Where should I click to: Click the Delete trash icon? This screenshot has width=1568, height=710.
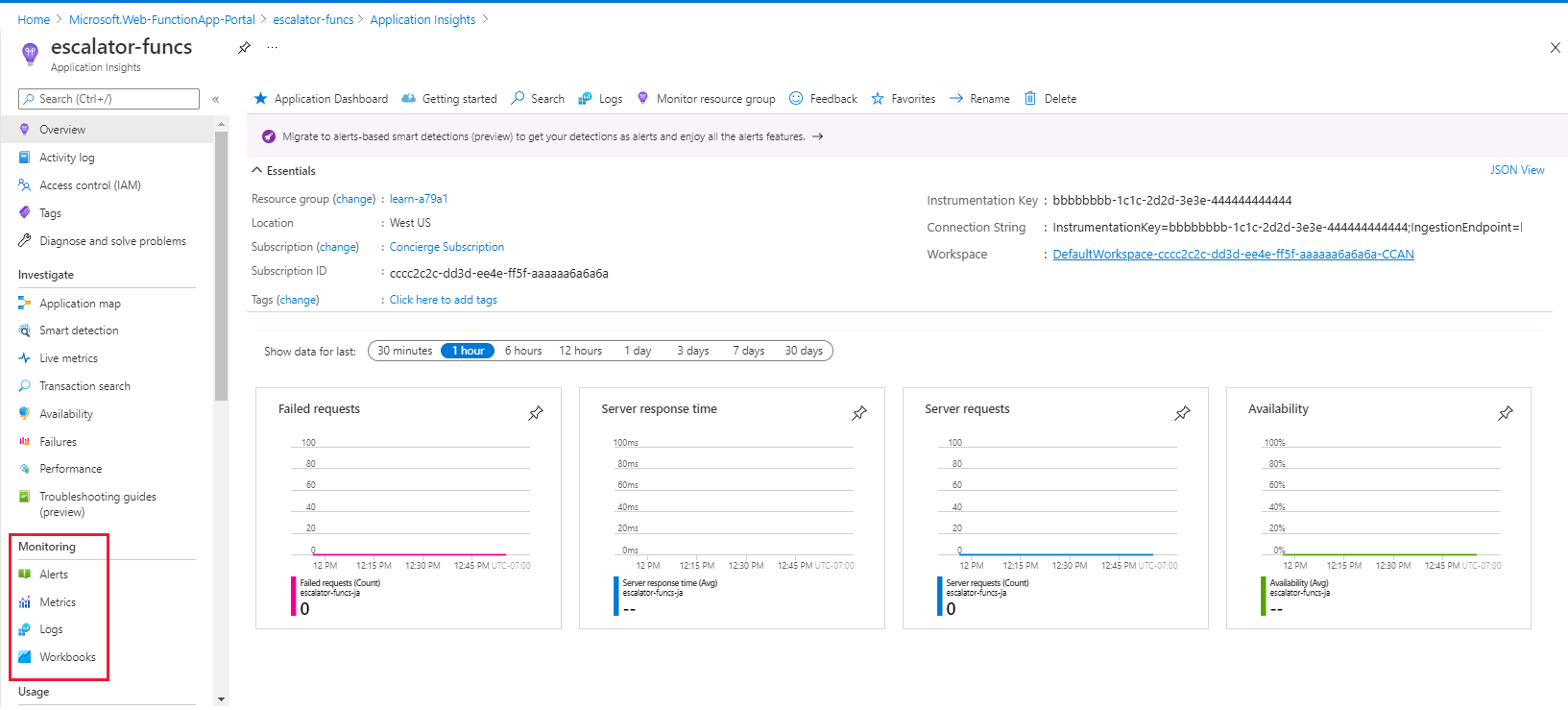1030,98
